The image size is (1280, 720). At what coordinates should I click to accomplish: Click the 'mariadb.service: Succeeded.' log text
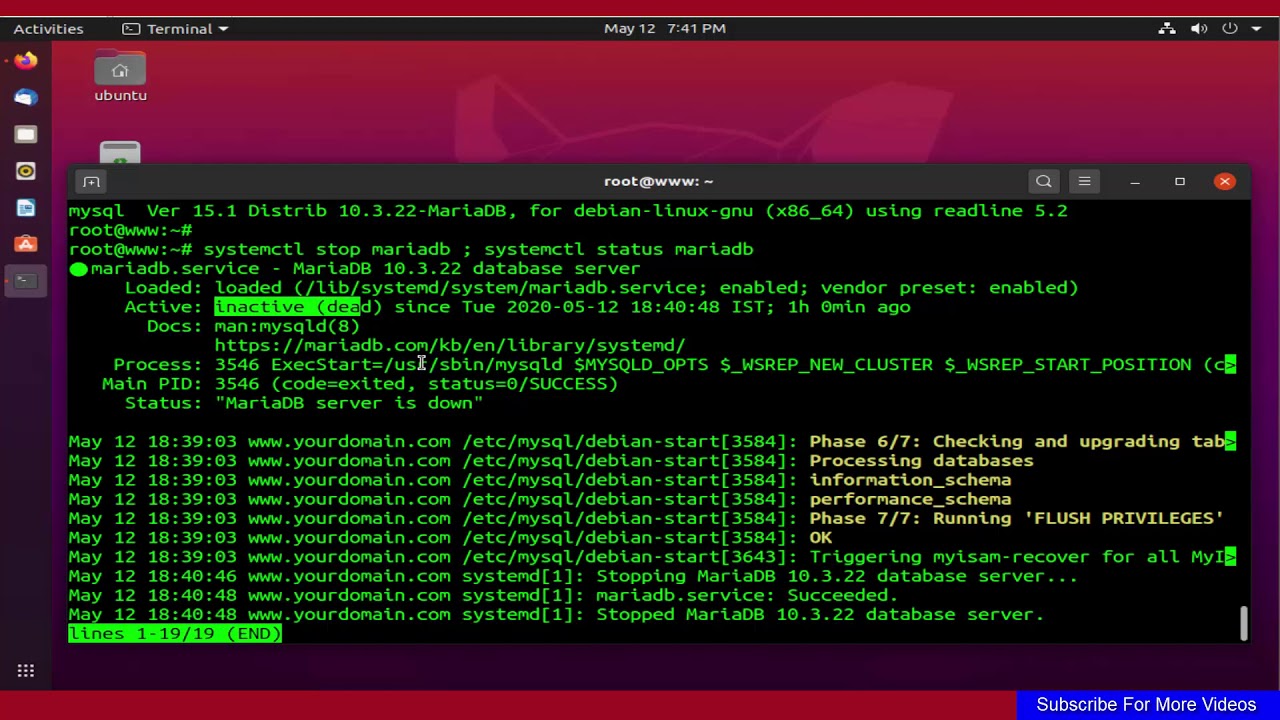click(x=747, y=595)
